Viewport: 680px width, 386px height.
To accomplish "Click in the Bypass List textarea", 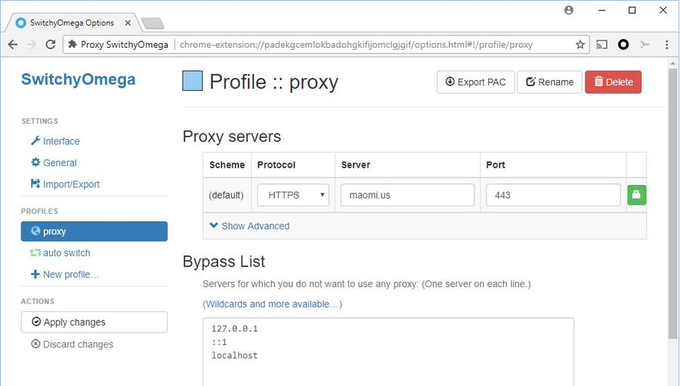I will 388,352.
